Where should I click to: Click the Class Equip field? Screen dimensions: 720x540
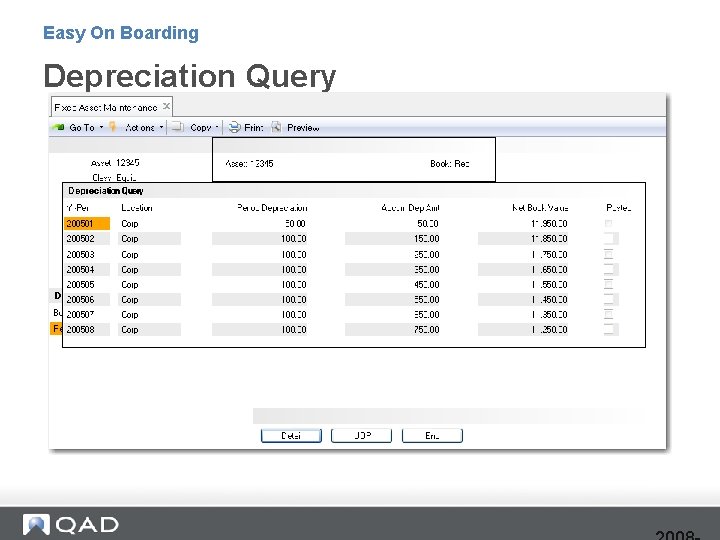tap(114, 177)
